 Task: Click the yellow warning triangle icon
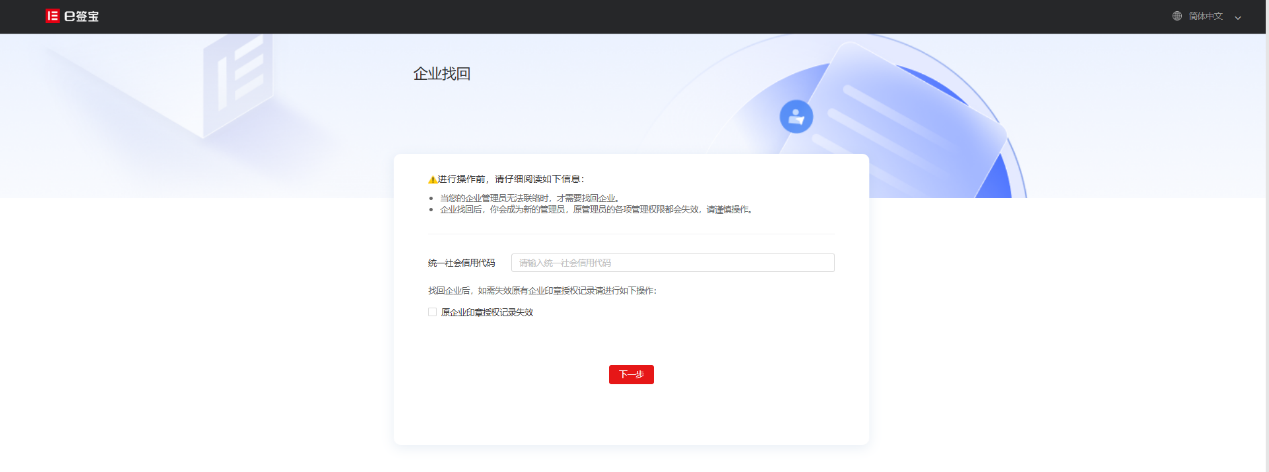(432, 179)
